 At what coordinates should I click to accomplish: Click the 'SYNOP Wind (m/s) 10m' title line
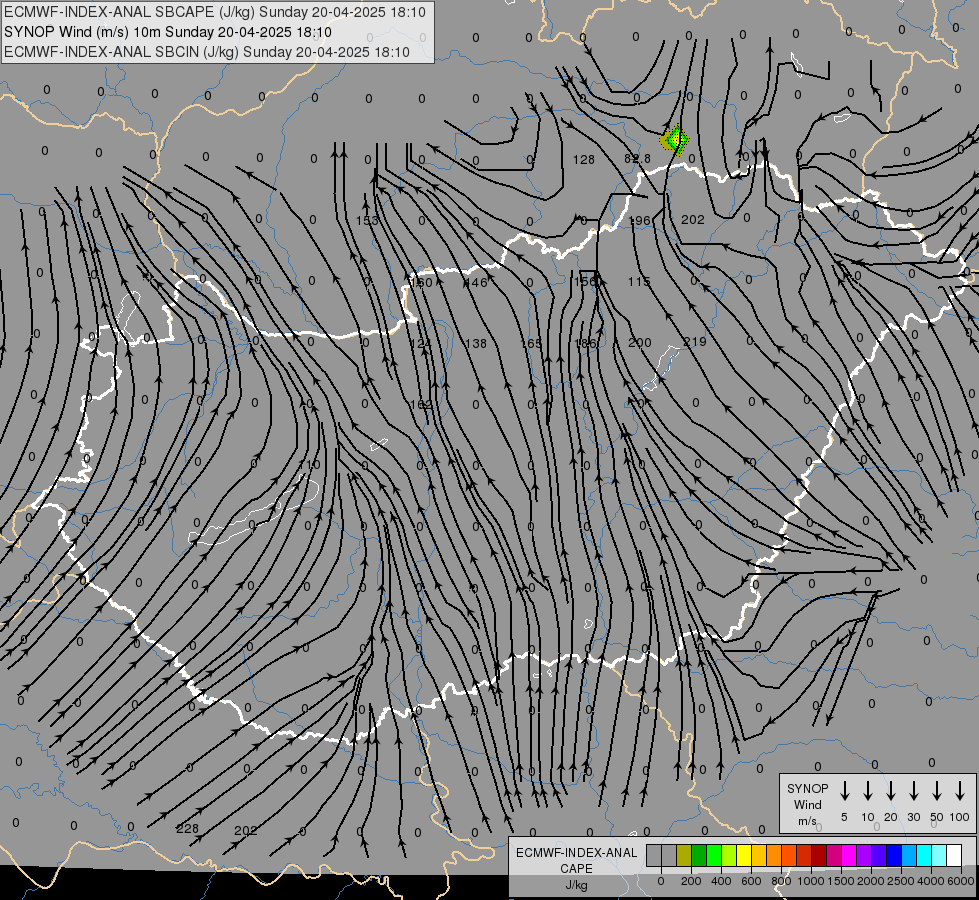point(168,32)
